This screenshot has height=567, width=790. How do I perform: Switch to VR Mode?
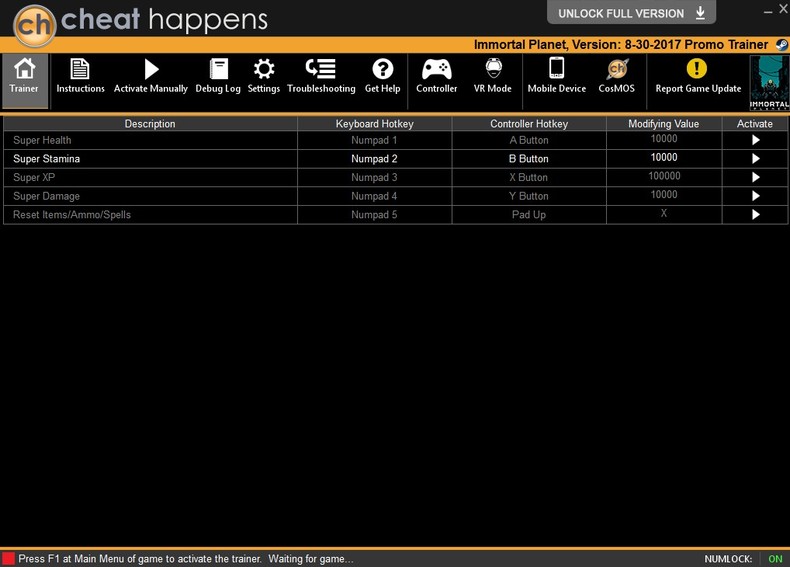pyautogui.click(x=493, y=76)
